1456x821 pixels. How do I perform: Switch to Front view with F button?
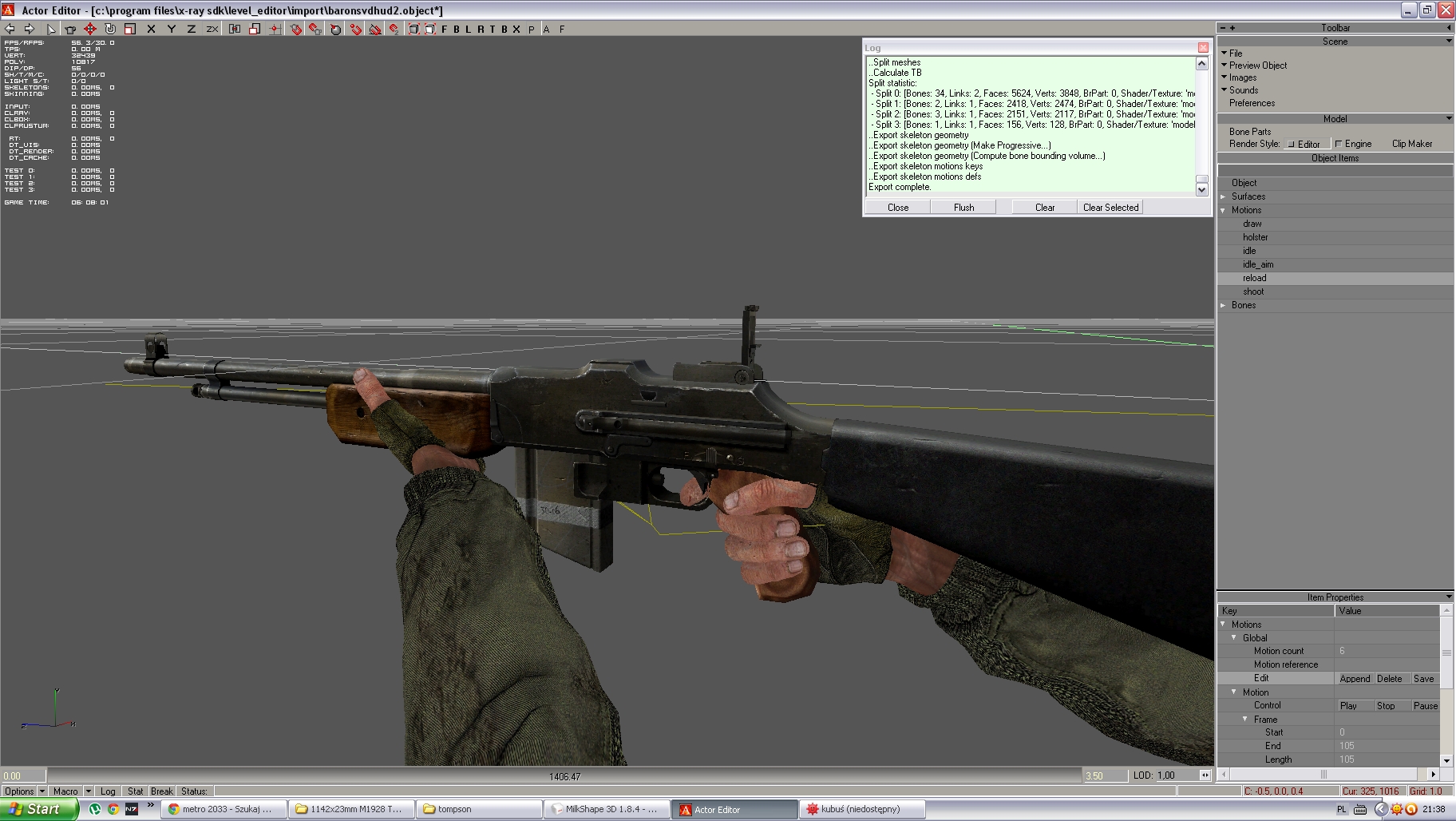[445, 29]
